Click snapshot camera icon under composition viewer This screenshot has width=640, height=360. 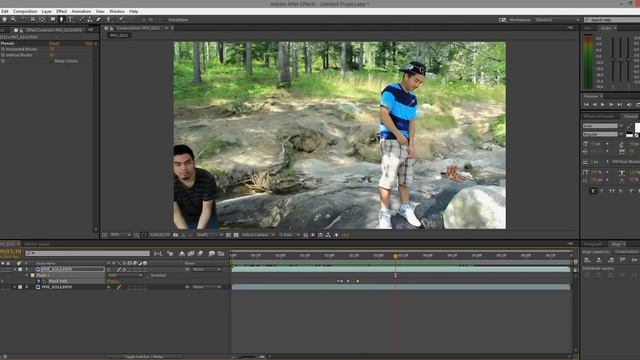176,235
